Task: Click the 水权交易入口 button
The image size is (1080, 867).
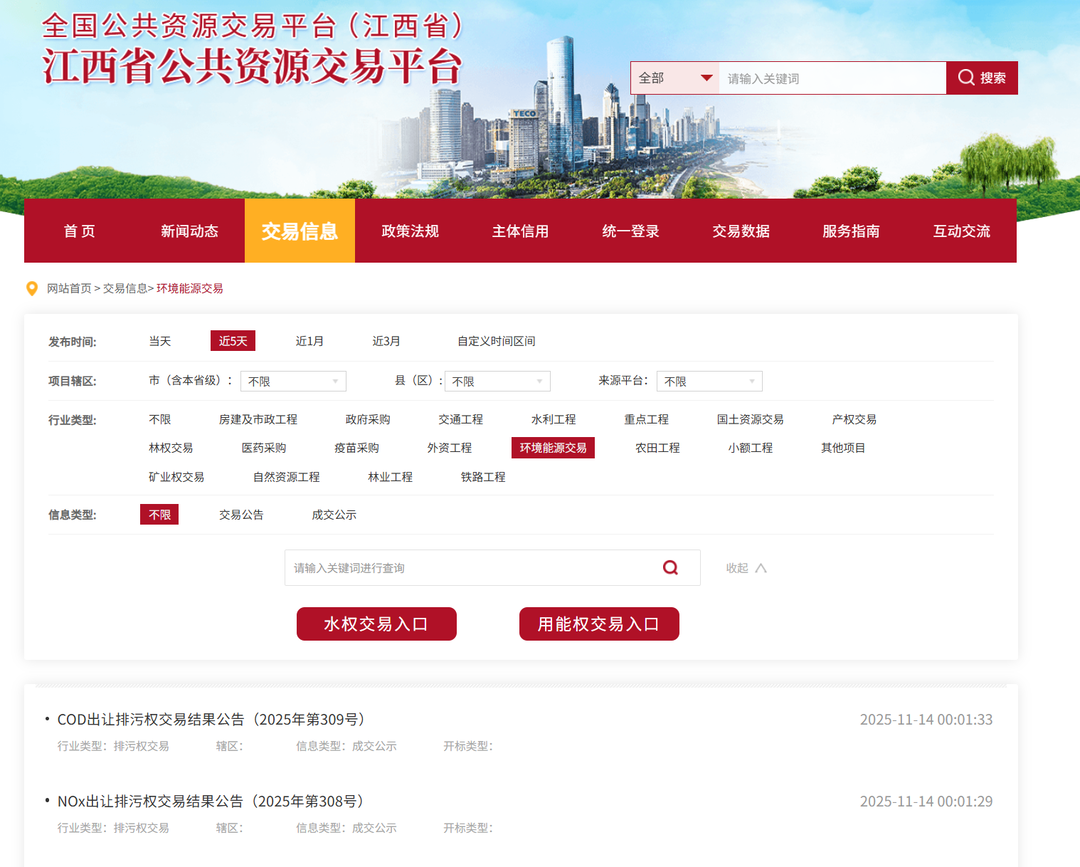Action: click(x=376, y=623)
